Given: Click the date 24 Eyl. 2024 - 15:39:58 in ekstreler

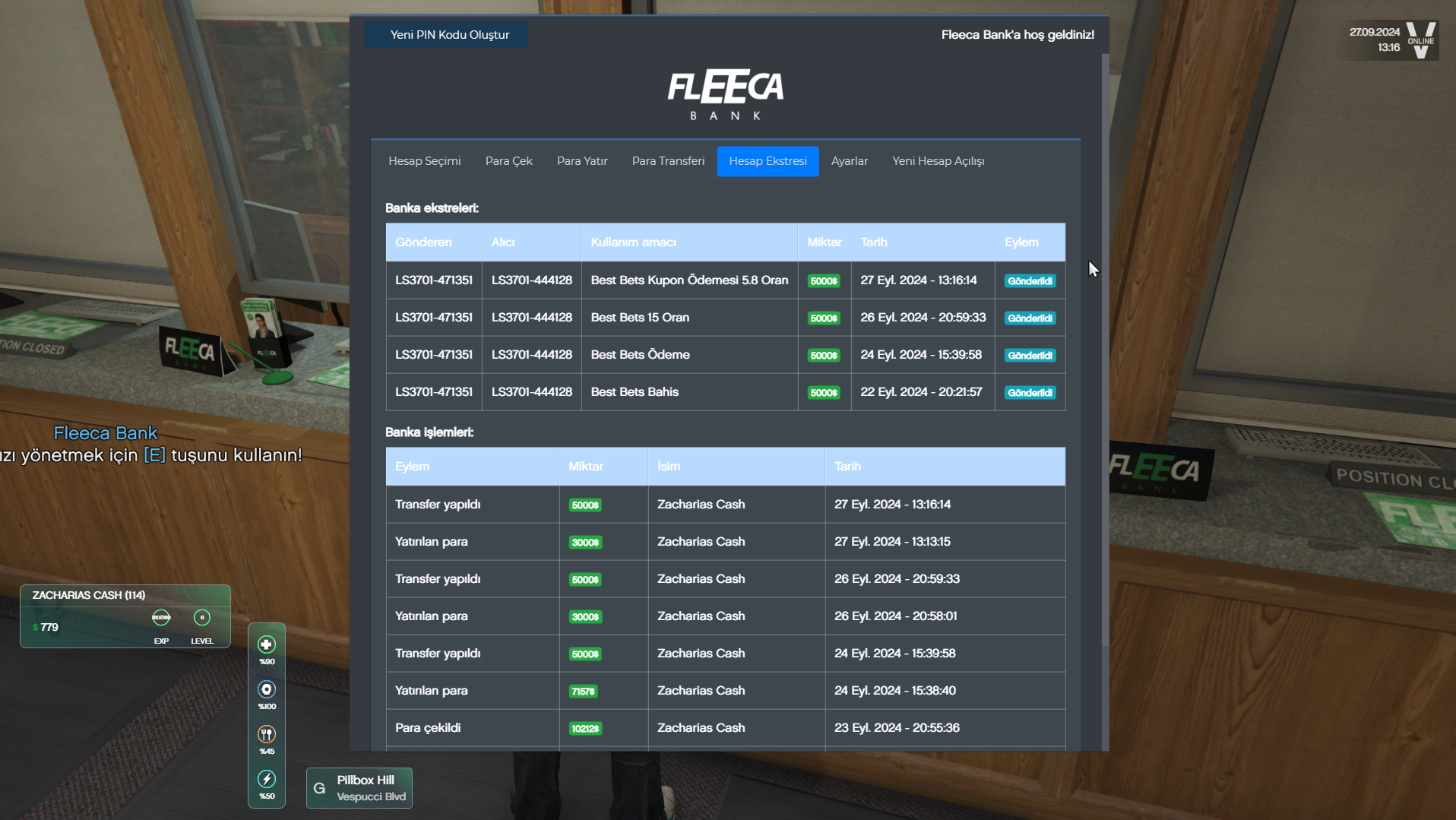Looking at the screenshot, I should [x=921, y=355].
